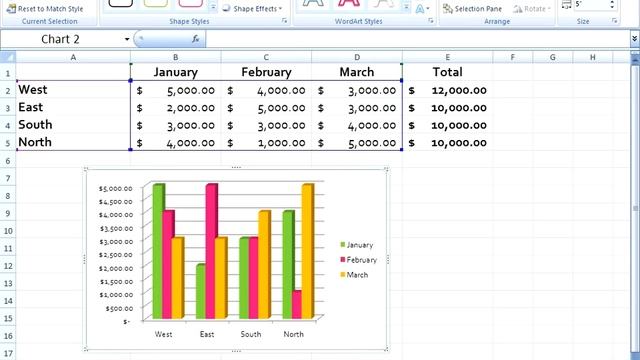This screenshot has width=640, height=360.
Task: Click the North row label cell
Action: click(73, 142)
